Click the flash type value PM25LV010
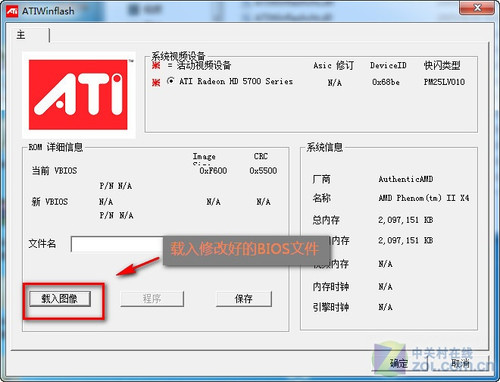The width and height of the screenshot is (500, 382). coord(444,82)
